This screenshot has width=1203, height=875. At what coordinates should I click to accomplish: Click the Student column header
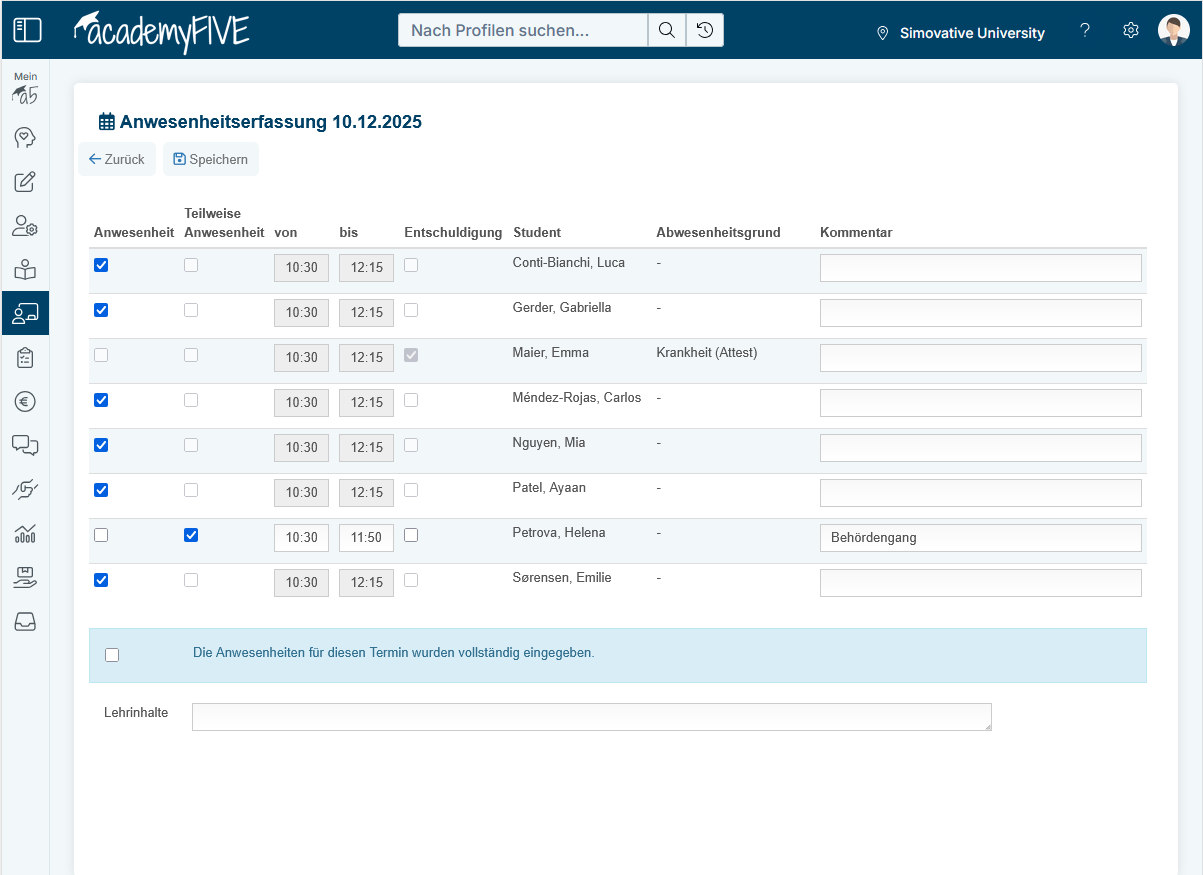click(537, 233)
